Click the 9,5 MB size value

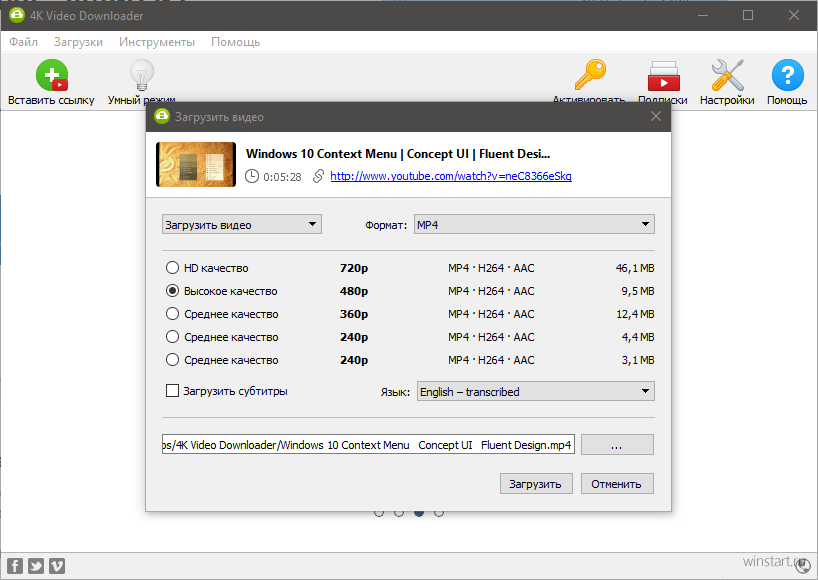pyautogui.click(x=637, y=291)
